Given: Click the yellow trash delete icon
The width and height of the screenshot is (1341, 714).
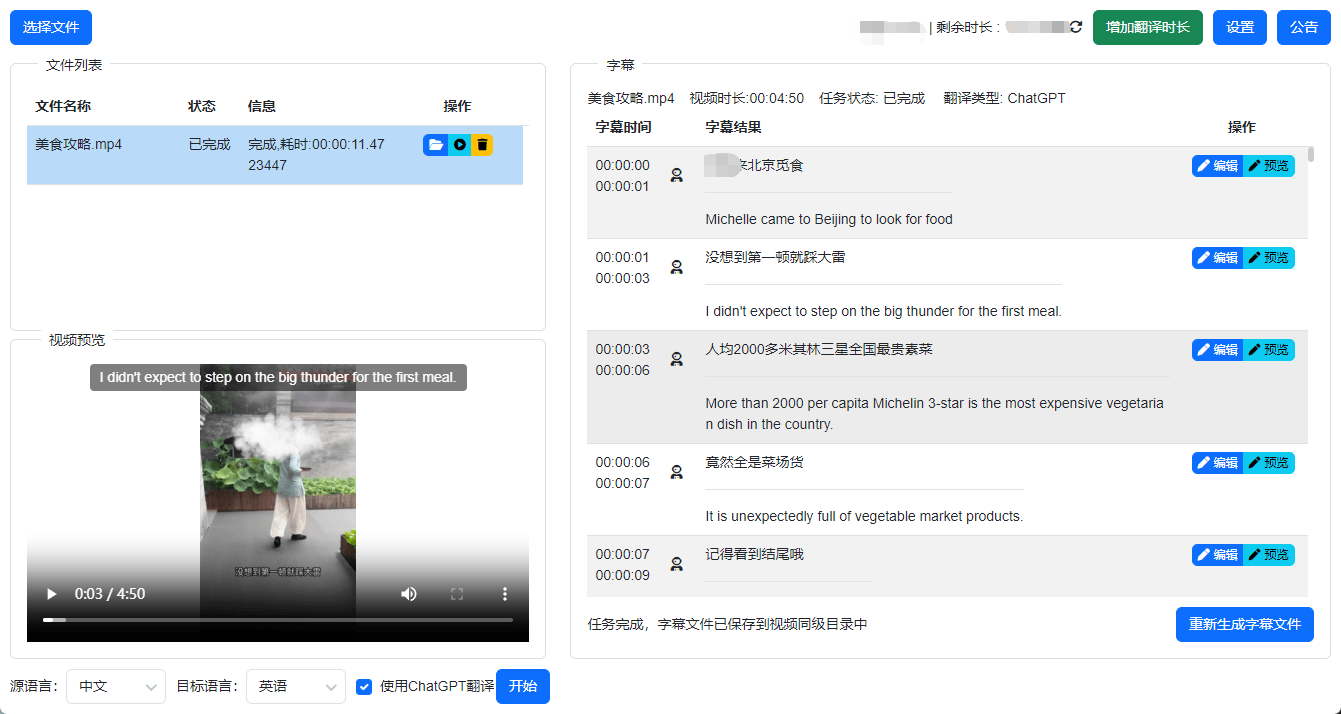Looking at the screenshot, I should point(482,145).
